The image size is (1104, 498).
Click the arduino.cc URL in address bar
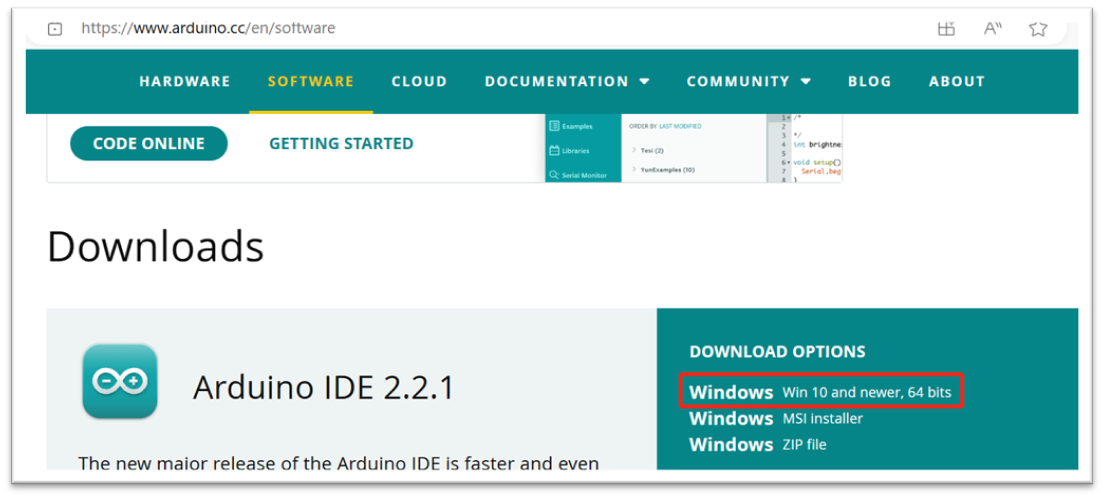[x=208, y=28]
